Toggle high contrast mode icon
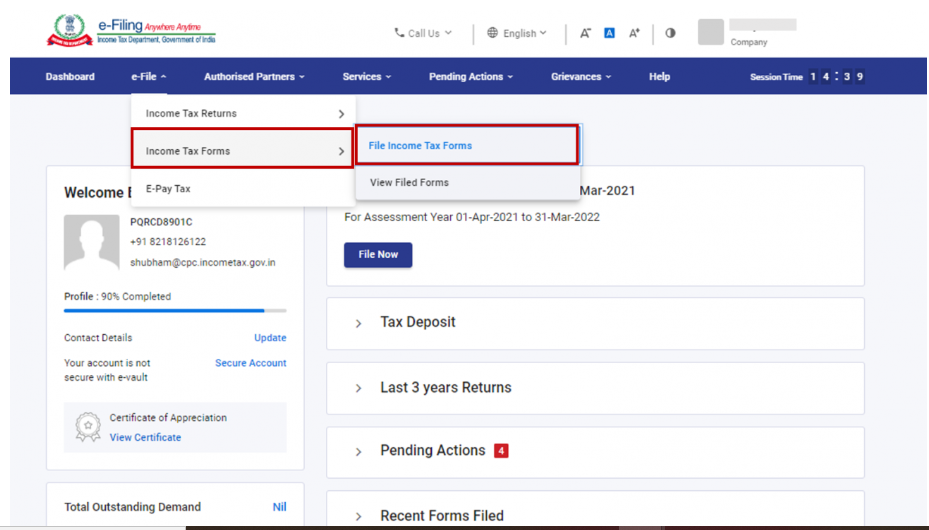This screenshot has width=929, height=530. pos(670,33)
